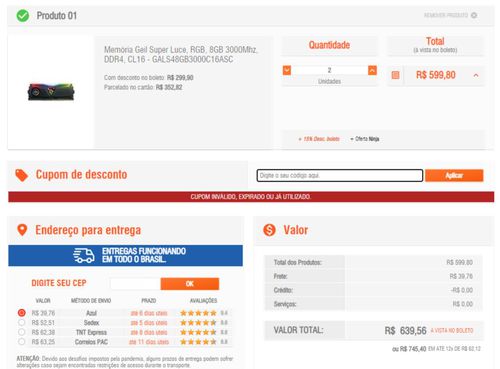
Task: Click the R$ 599,80 product total price
Action: (x=436, y=75)
